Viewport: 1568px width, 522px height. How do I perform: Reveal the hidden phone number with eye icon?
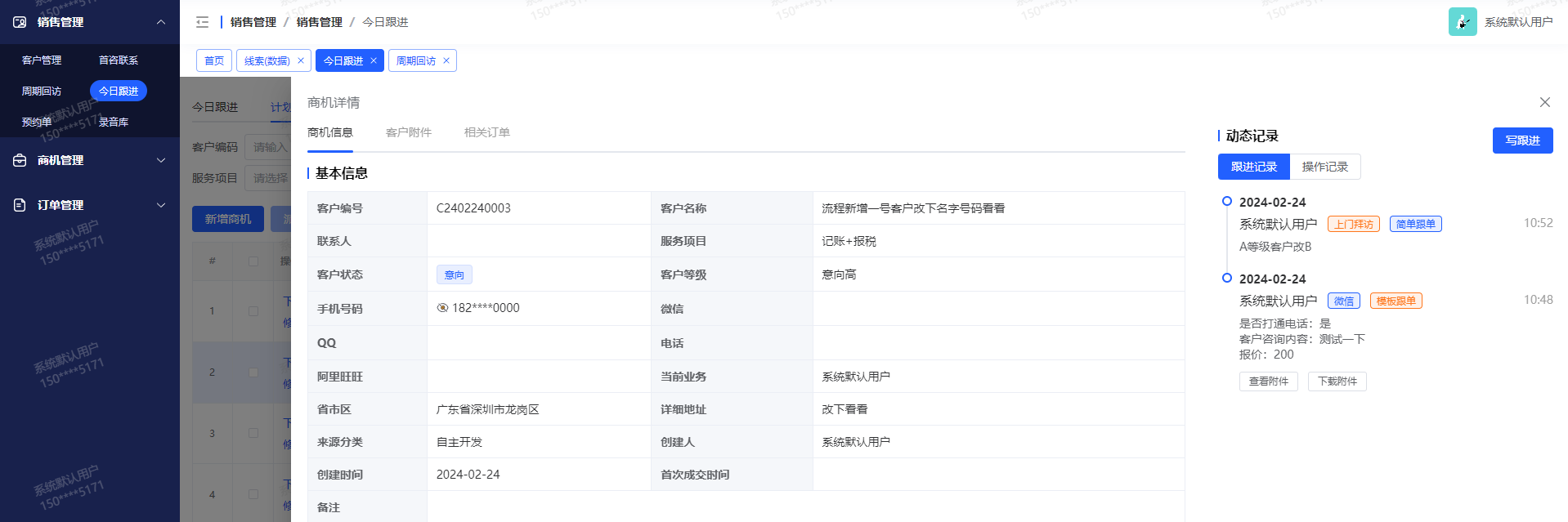(x=442, y=308)
